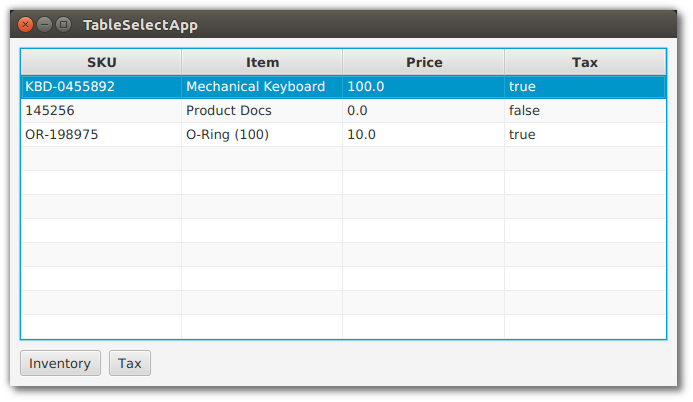This screenshot has height=402, width=693.
Task: Maximize the TableSelectApp window
Action: [x=63, y=24]
